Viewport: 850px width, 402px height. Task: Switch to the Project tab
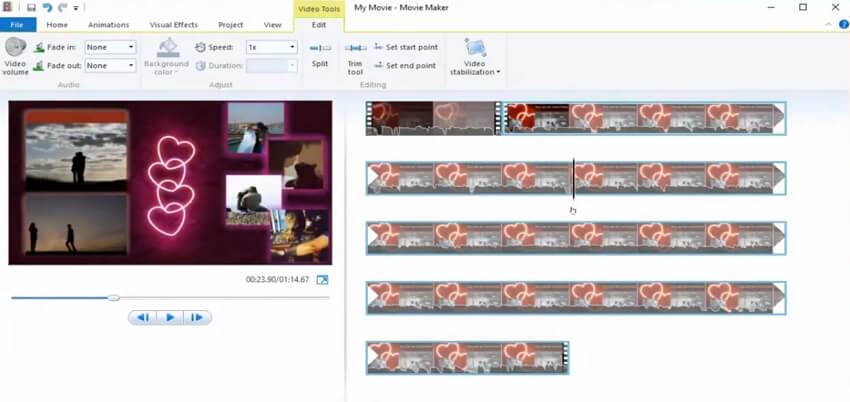click(x=230, y=25)
